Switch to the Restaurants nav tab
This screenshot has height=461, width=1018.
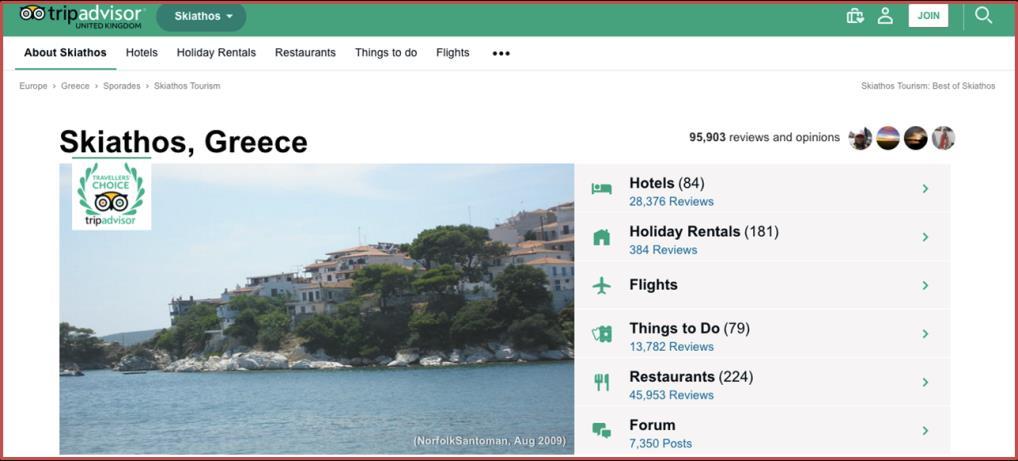[x=305, y=53]
